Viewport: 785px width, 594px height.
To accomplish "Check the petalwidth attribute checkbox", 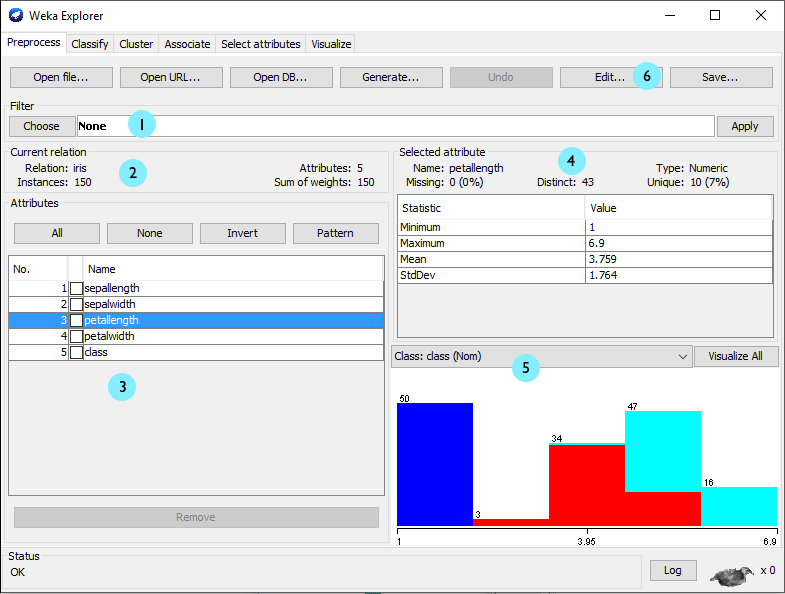I will [76, 337].
